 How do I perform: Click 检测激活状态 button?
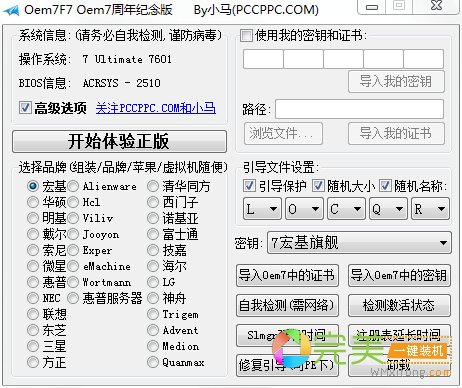point(399,305)
